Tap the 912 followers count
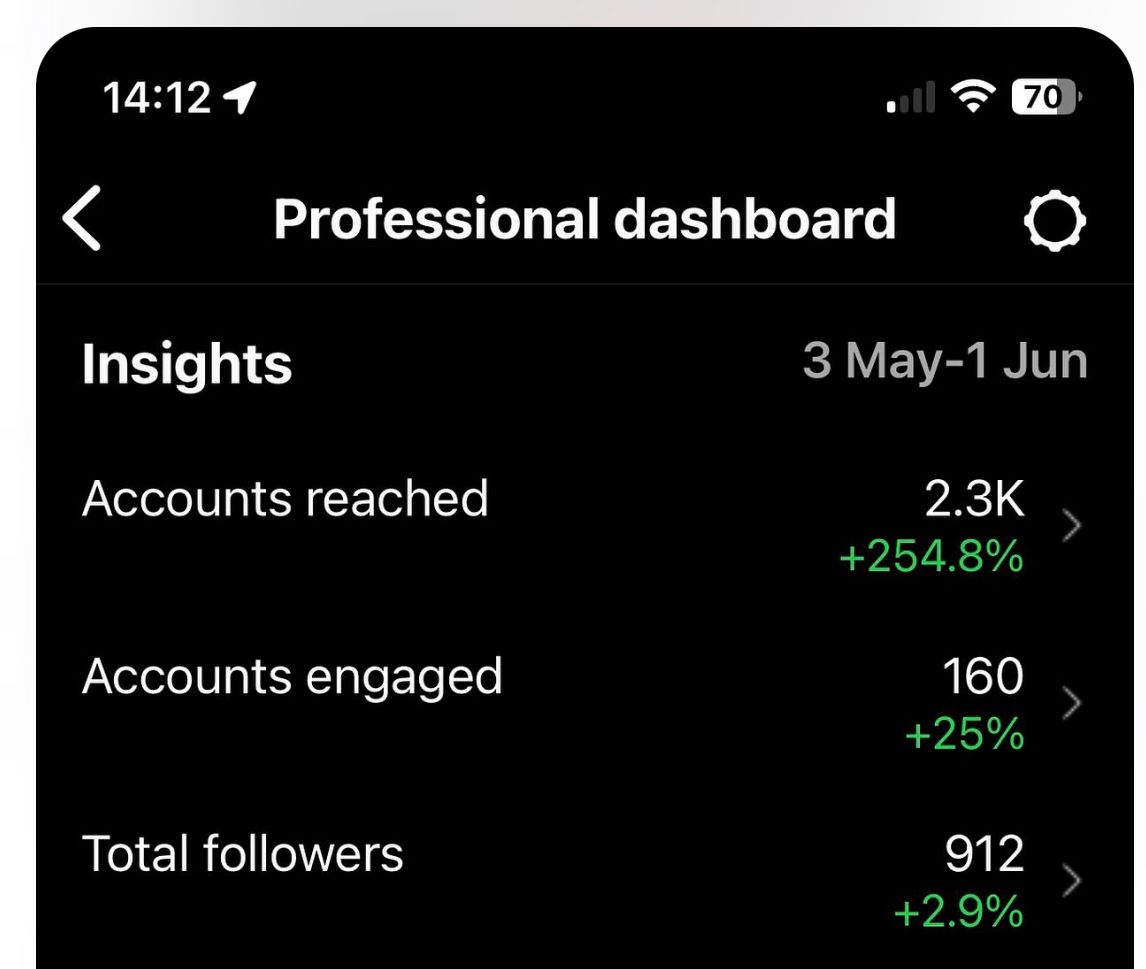The height and width of the screenshot is (969, 1146). pos(984,854)
